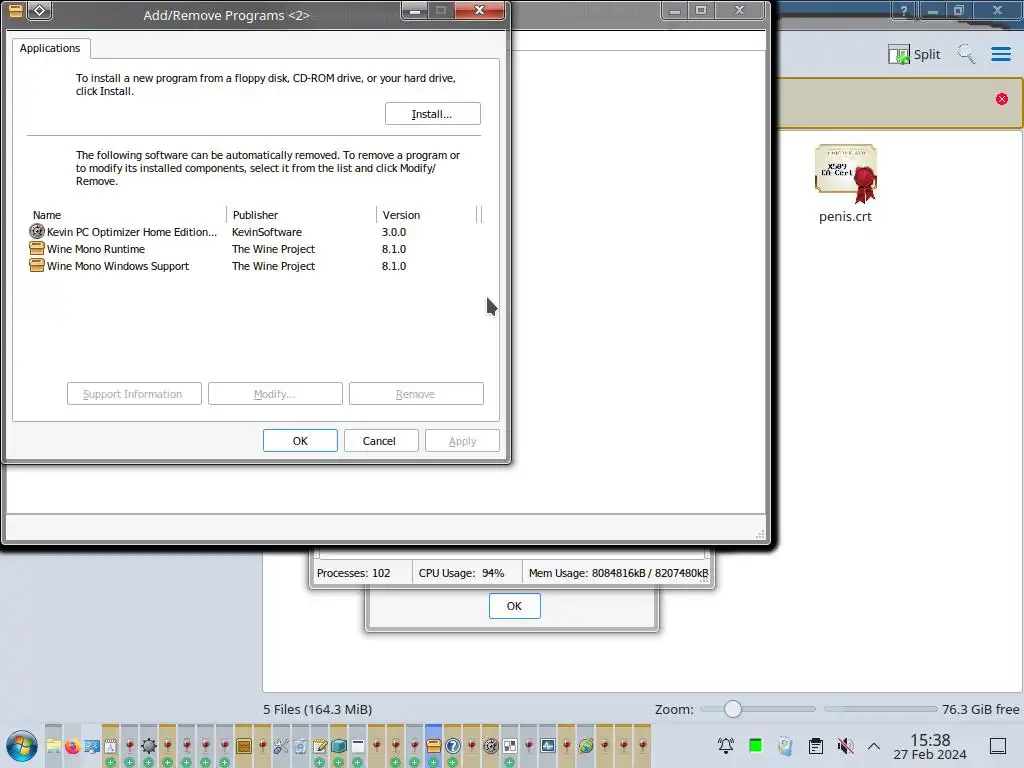Click the X509 certificate file thumbnail

click(x=846, y=173)
